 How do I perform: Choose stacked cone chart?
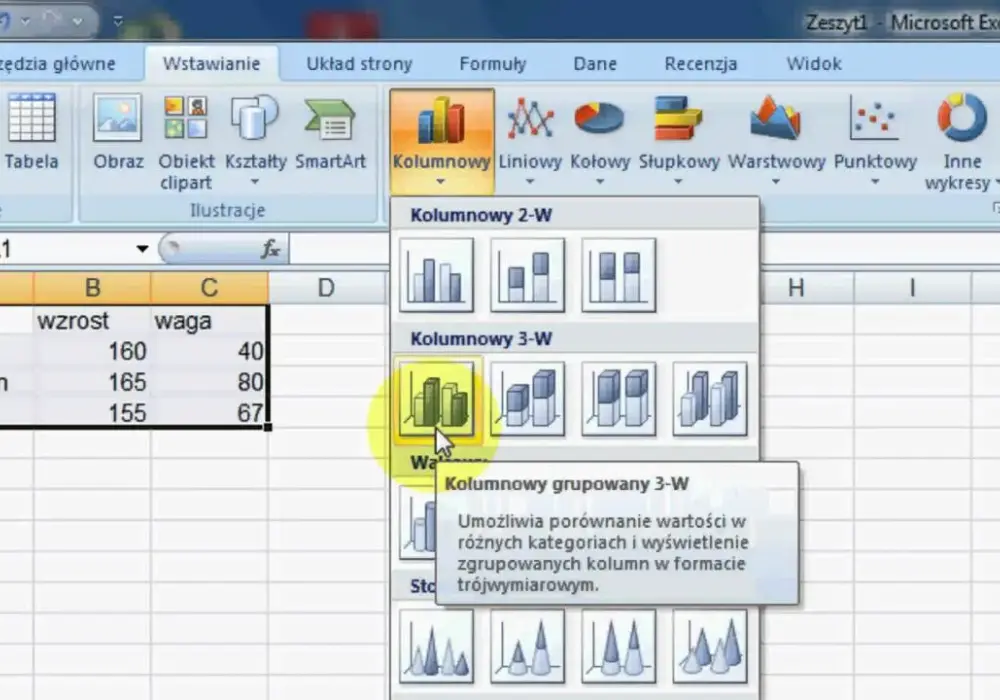click(x=527, y=646)
